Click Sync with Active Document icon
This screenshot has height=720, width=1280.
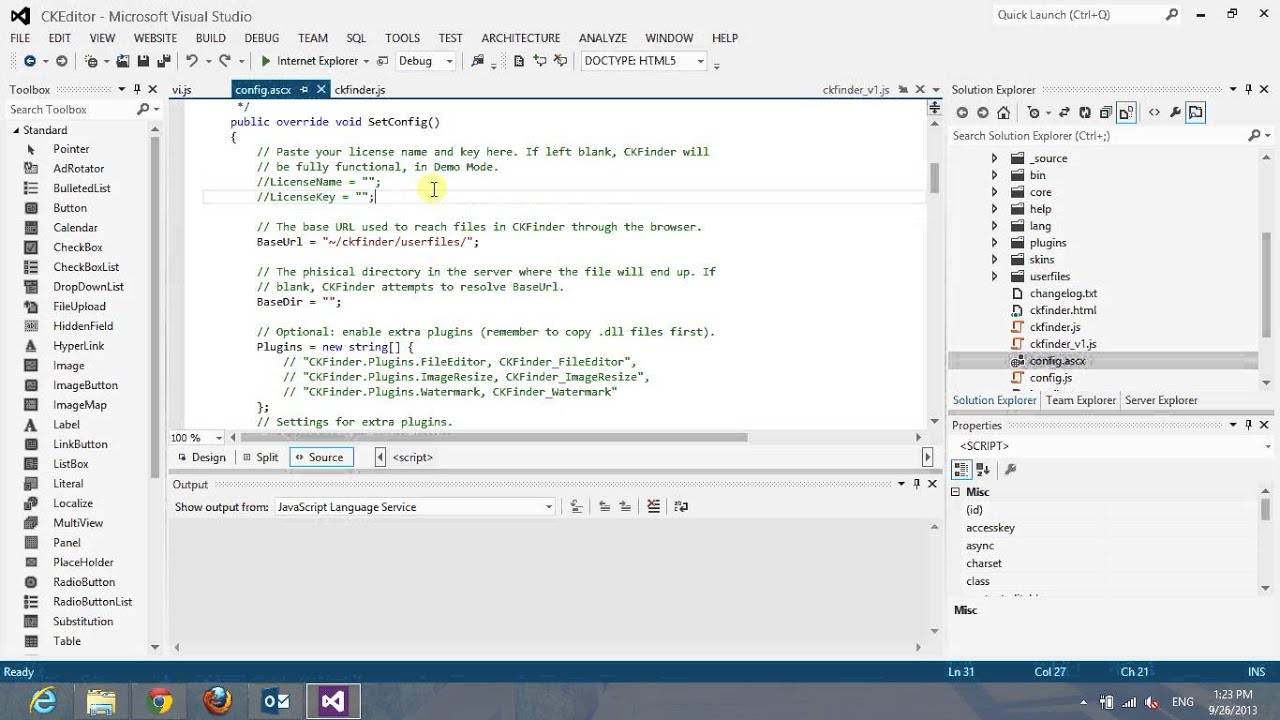(x=1063, y=113)
